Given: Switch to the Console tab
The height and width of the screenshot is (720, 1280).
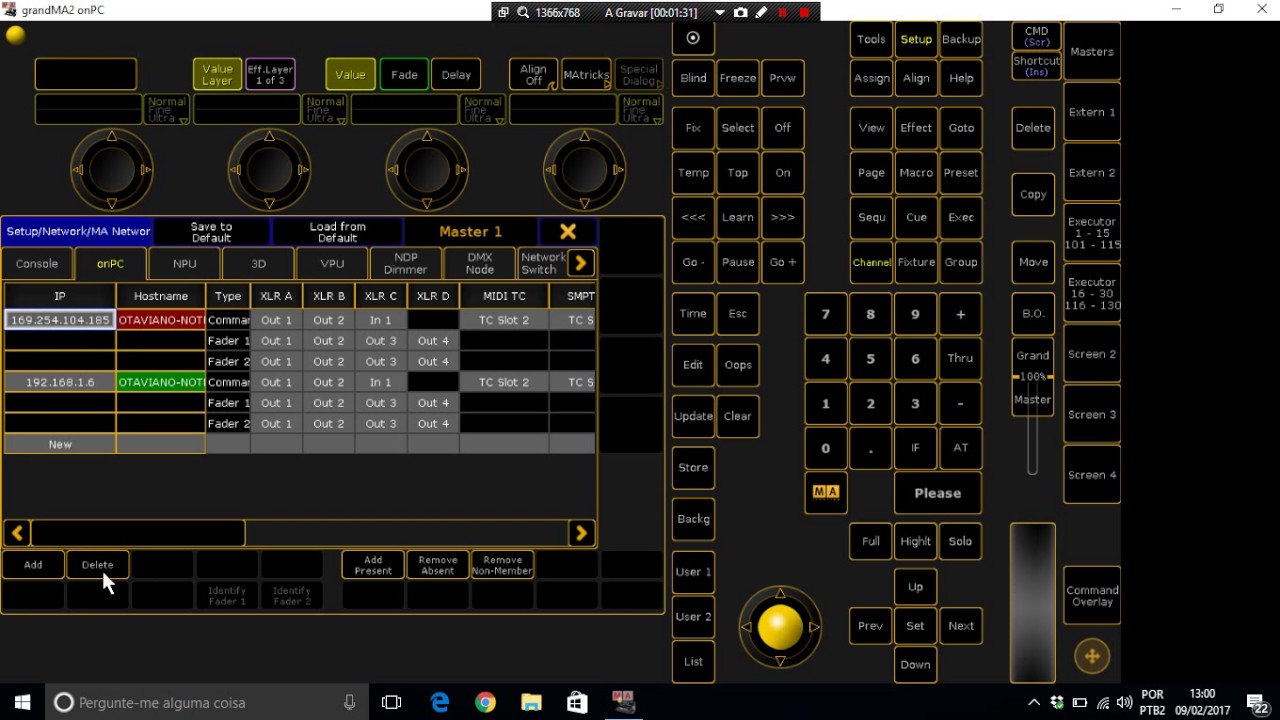Looking at the screenshot, I should coord(37,264).
